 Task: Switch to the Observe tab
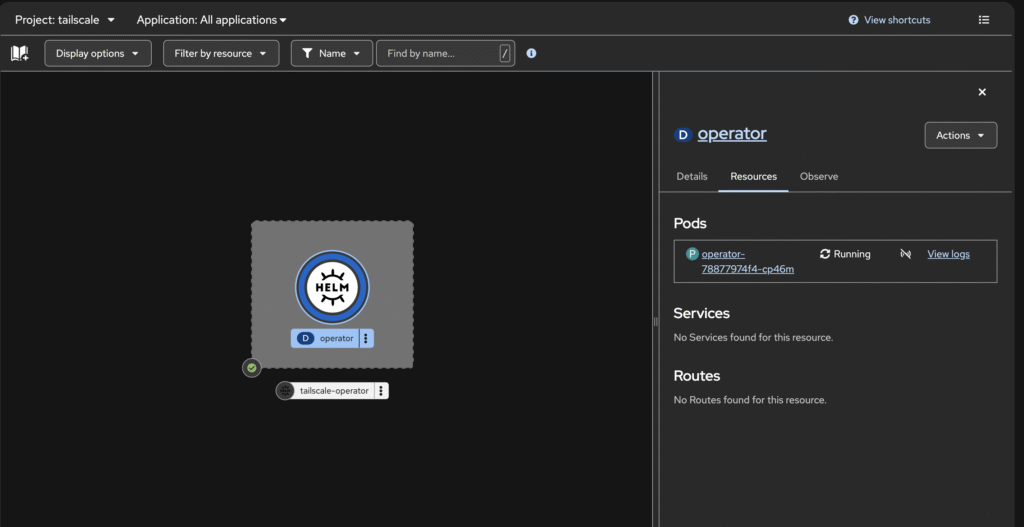[819, 176]
